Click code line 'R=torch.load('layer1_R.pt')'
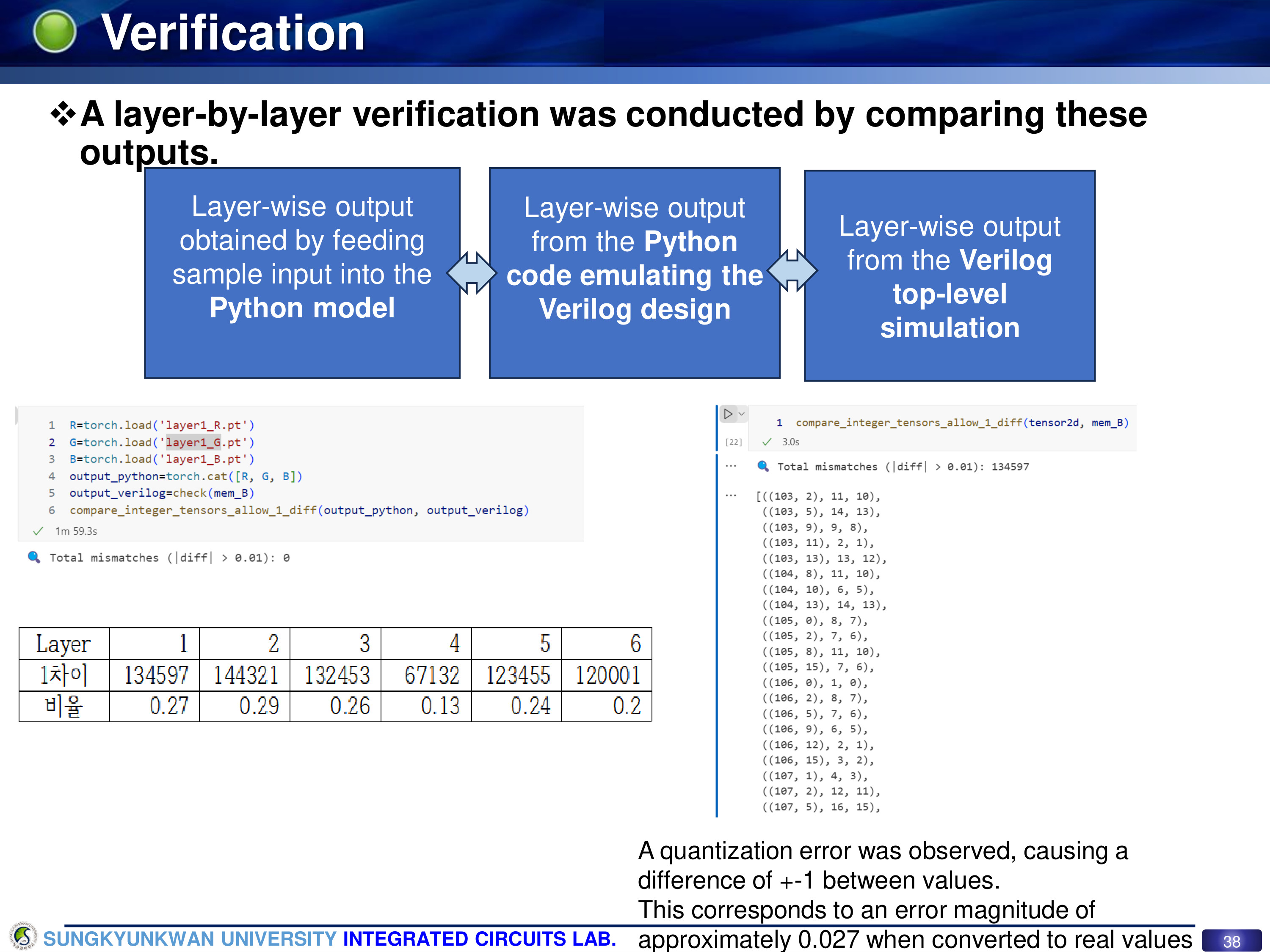 pyautogui.click(x=161, y=425)
